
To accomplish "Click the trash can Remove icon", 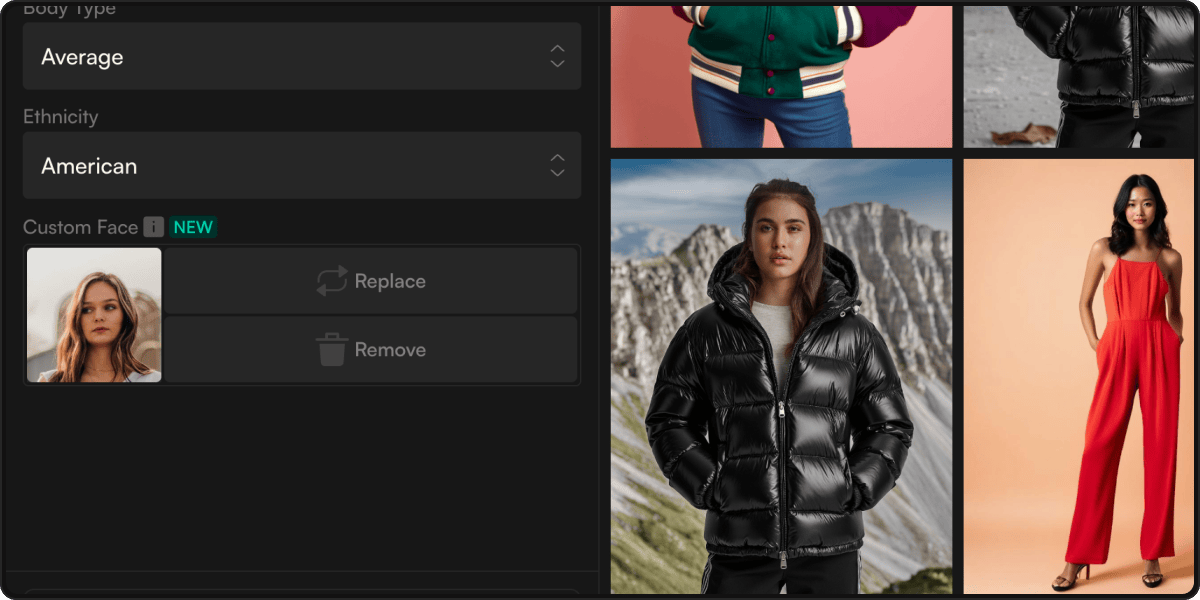I will pos(332,349).
